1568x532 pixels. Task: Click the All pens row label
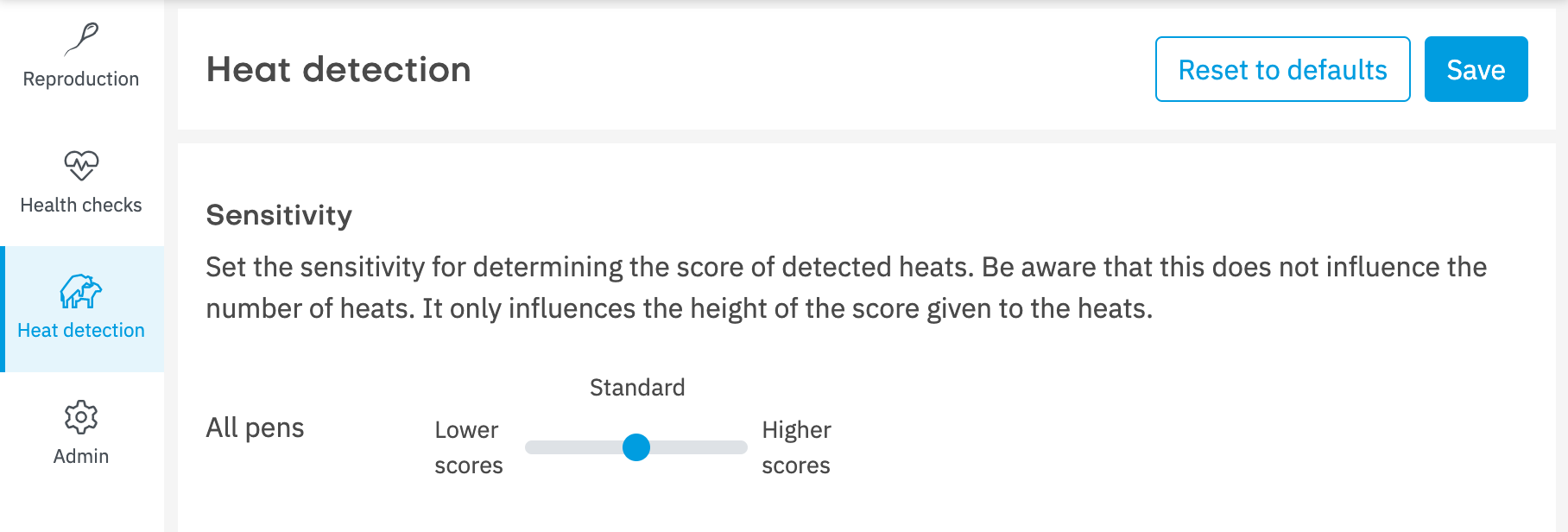tap(256, 427)
